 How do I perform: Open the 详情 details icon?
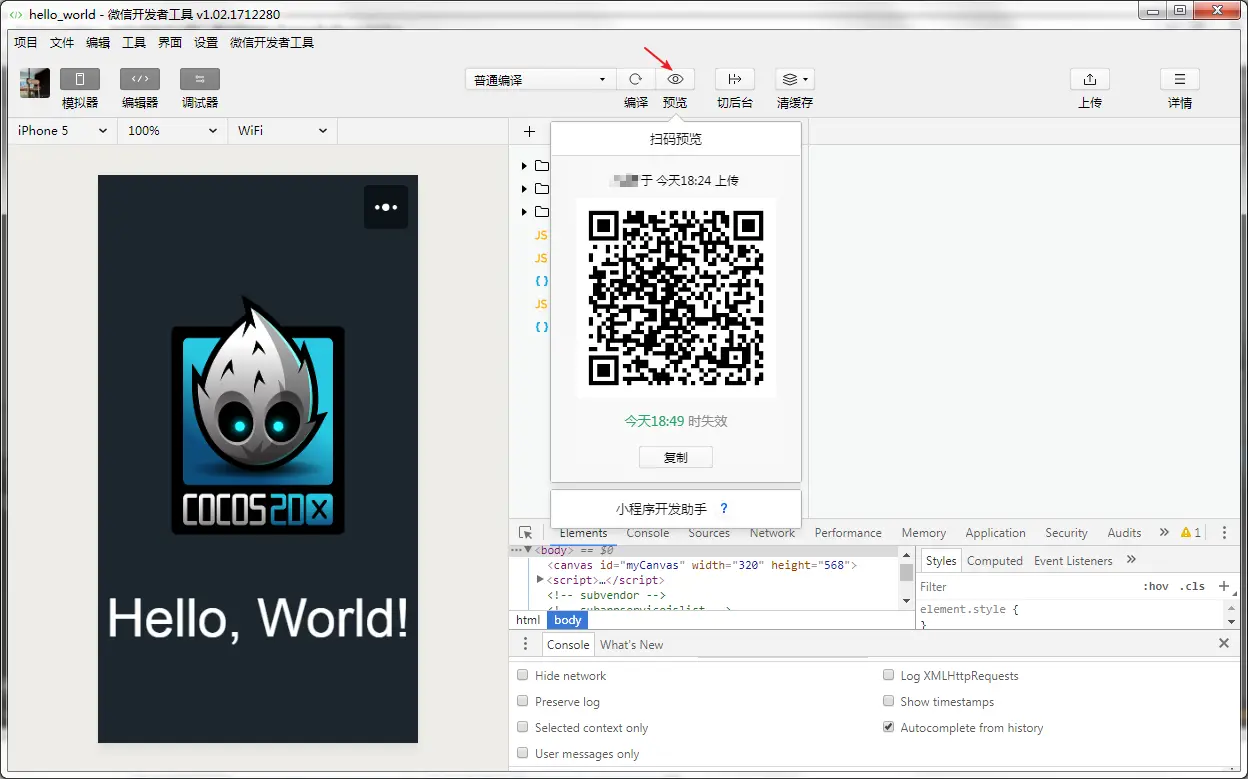[1180, 80]
